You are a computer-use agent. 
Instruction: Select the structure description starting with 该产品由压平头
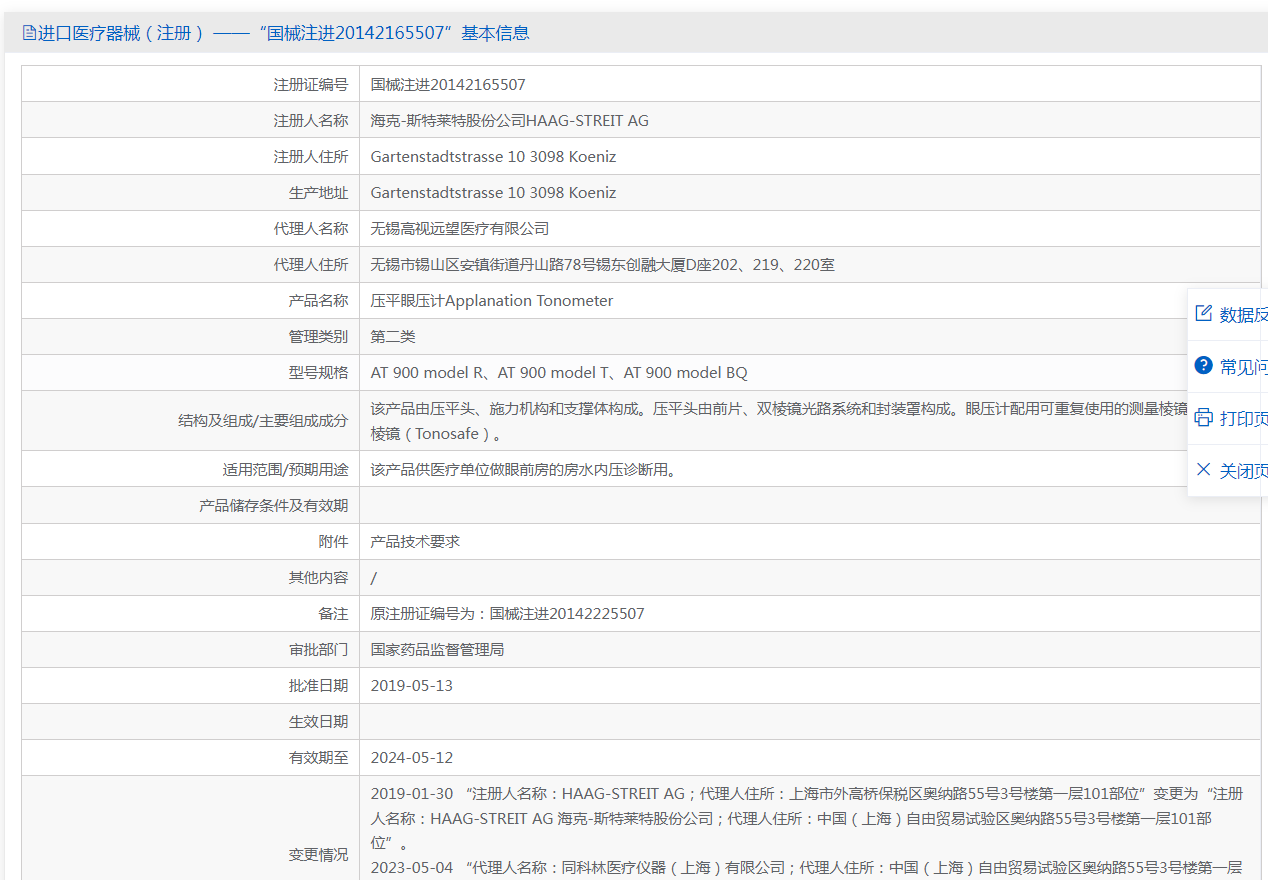click(x=779, y=422)
